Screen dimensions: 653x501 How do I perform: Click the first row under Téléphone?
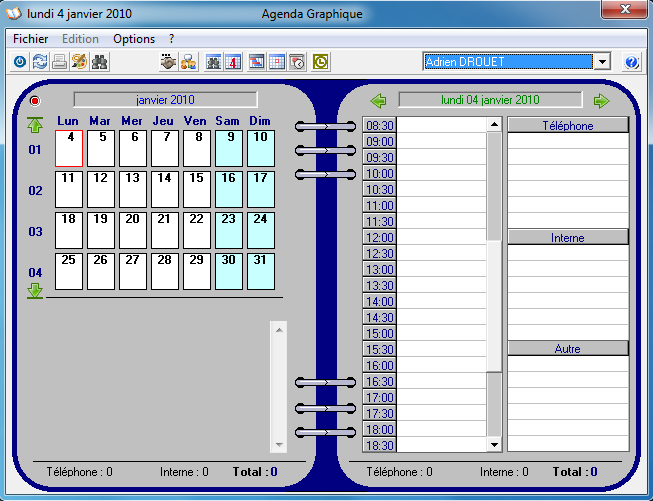tap(568, 141)
